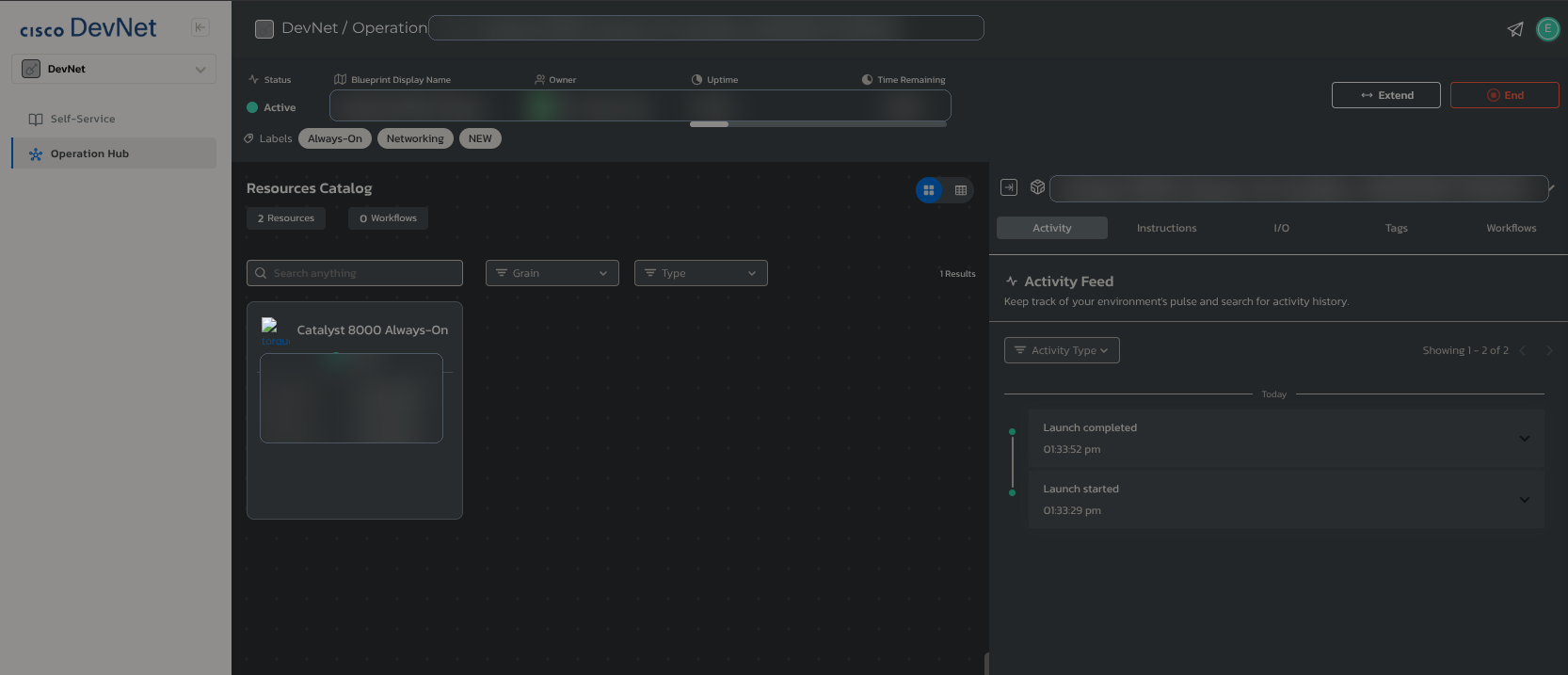Switch to the Tags tab
This screenshot has width=1568, height=675.
(1397, 228)
